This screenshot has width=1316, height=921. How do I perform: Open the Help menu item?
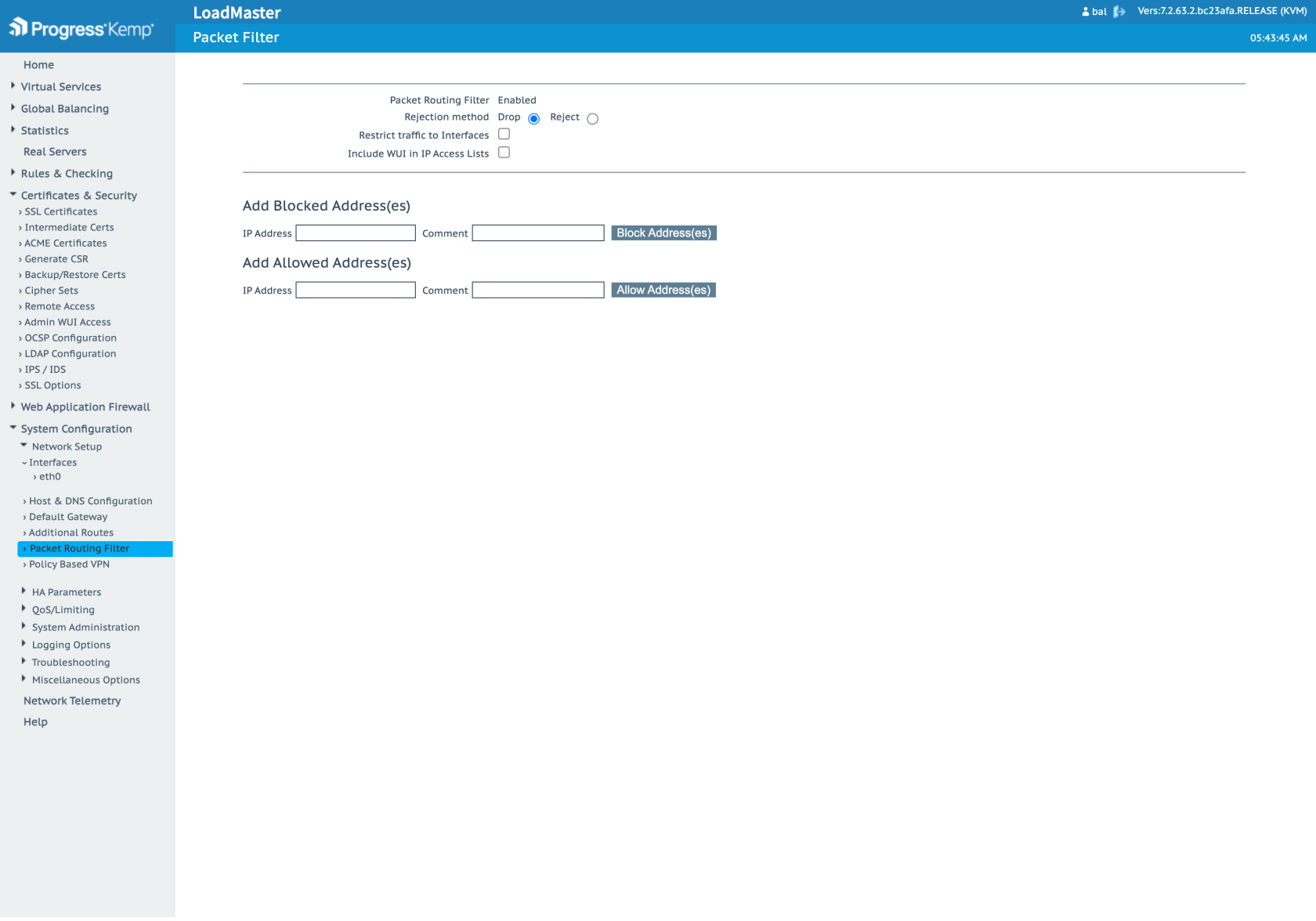point(35,722)
